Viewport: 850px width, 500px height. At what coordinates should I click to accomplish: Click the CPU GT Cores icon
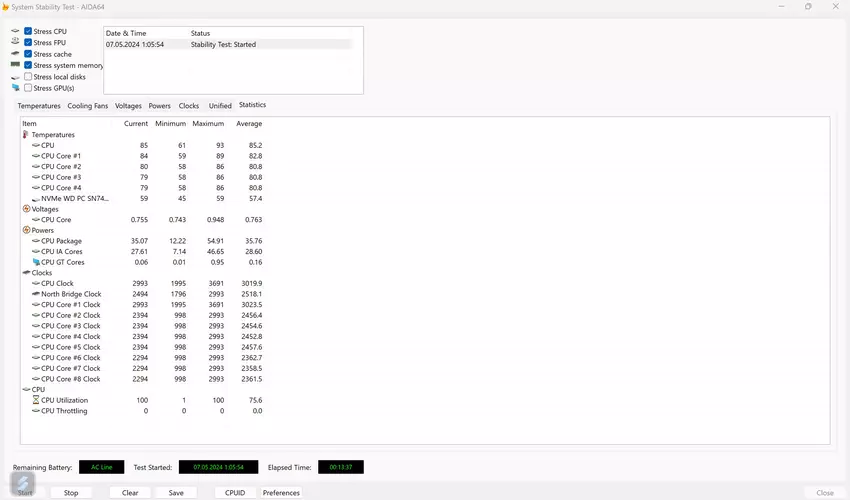point(36,262)
